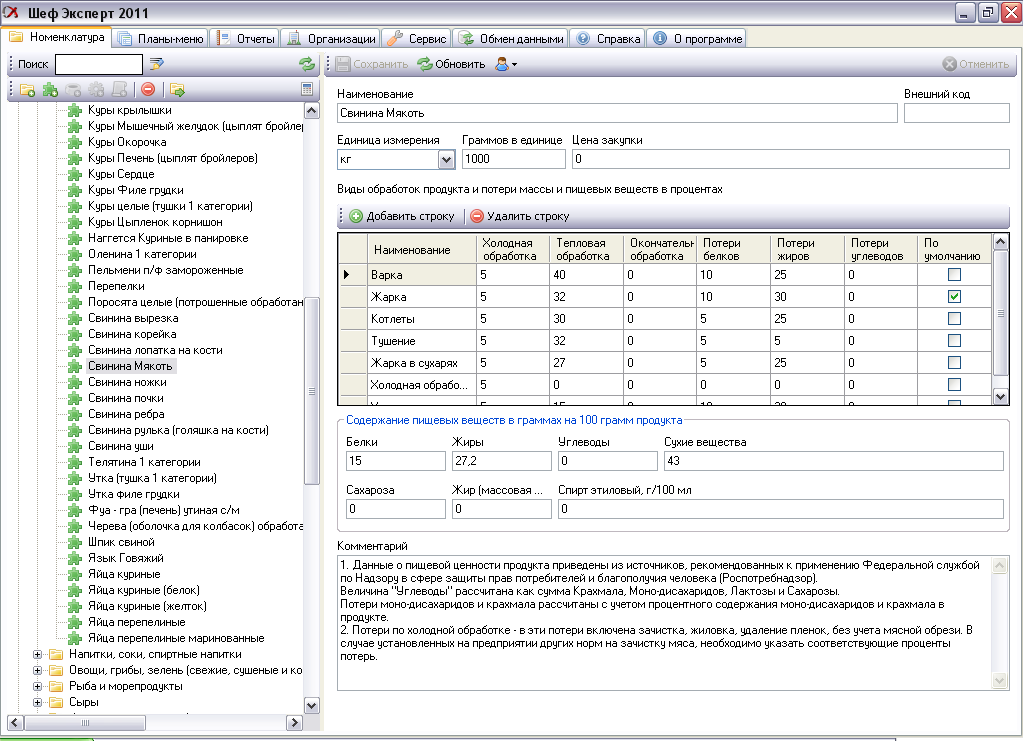Click the Внешний код field
Screen dimensions: 1023x741
click(x=956, y=113)
